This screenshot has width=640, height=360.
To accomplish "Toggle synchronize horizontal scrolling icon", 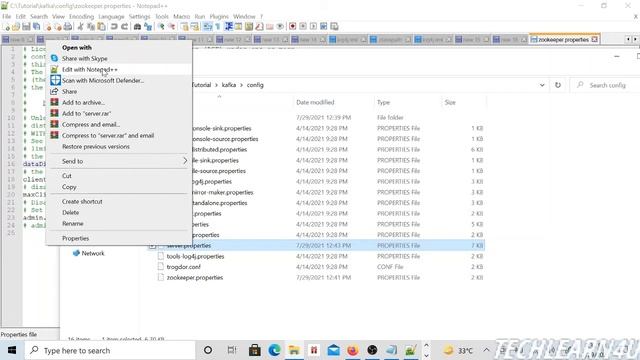I will 195,27.
